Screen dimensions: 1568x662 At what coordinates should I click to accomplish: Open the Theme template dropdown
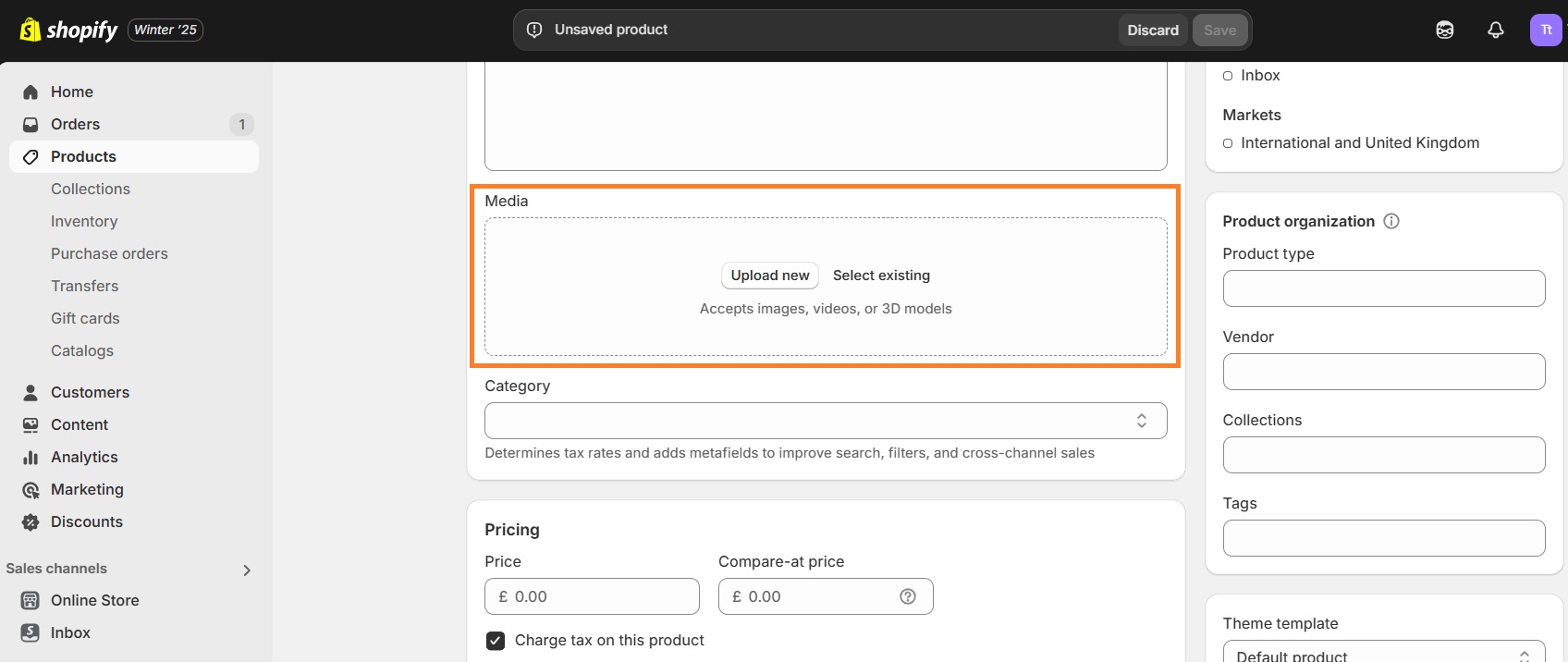point(1383,653)
